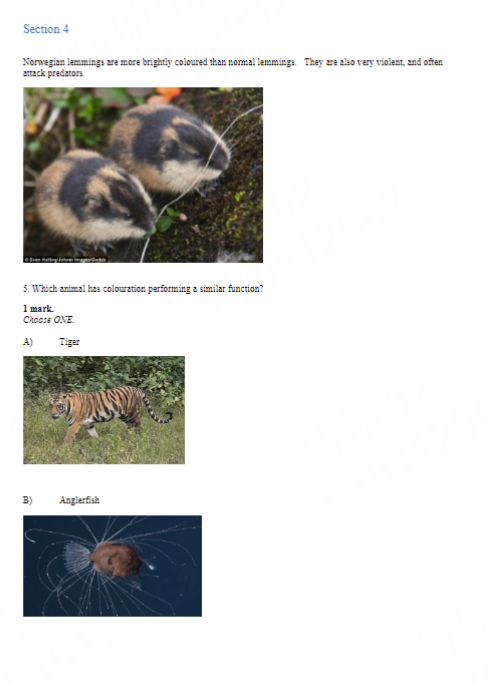This screenshot has height=683, width=490.
Task: Click the front-left lemming in the photo
Action: [94, 198]
